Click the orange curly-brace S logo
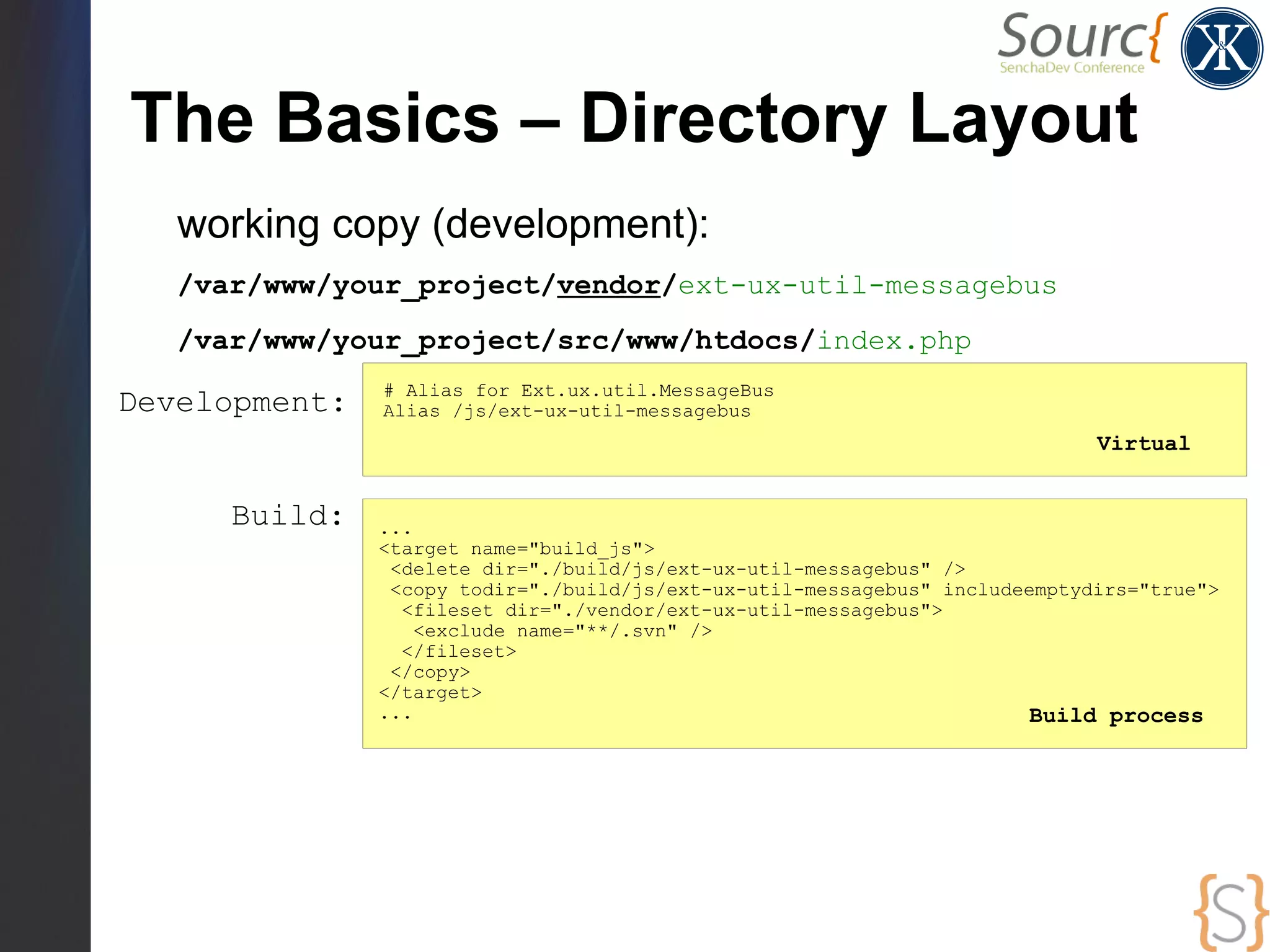Viewport: 1270px width, 952px height. point(1230,912)
